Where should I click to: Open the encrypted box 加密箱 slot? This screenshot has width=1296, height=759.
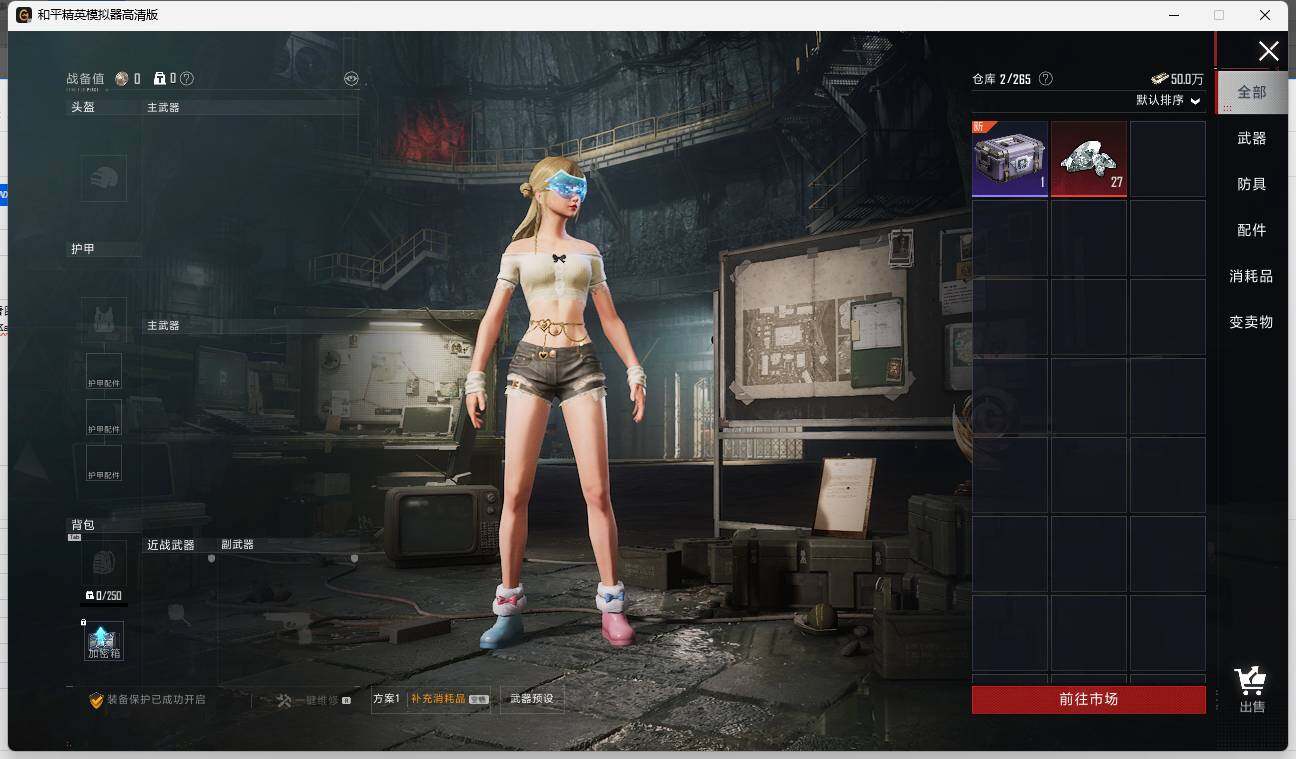104,641
